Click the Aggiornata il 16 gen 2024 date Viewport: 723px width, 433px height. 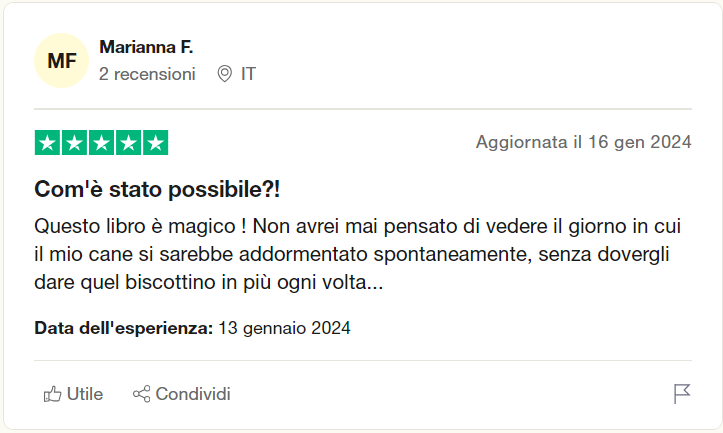pos(584,142)
